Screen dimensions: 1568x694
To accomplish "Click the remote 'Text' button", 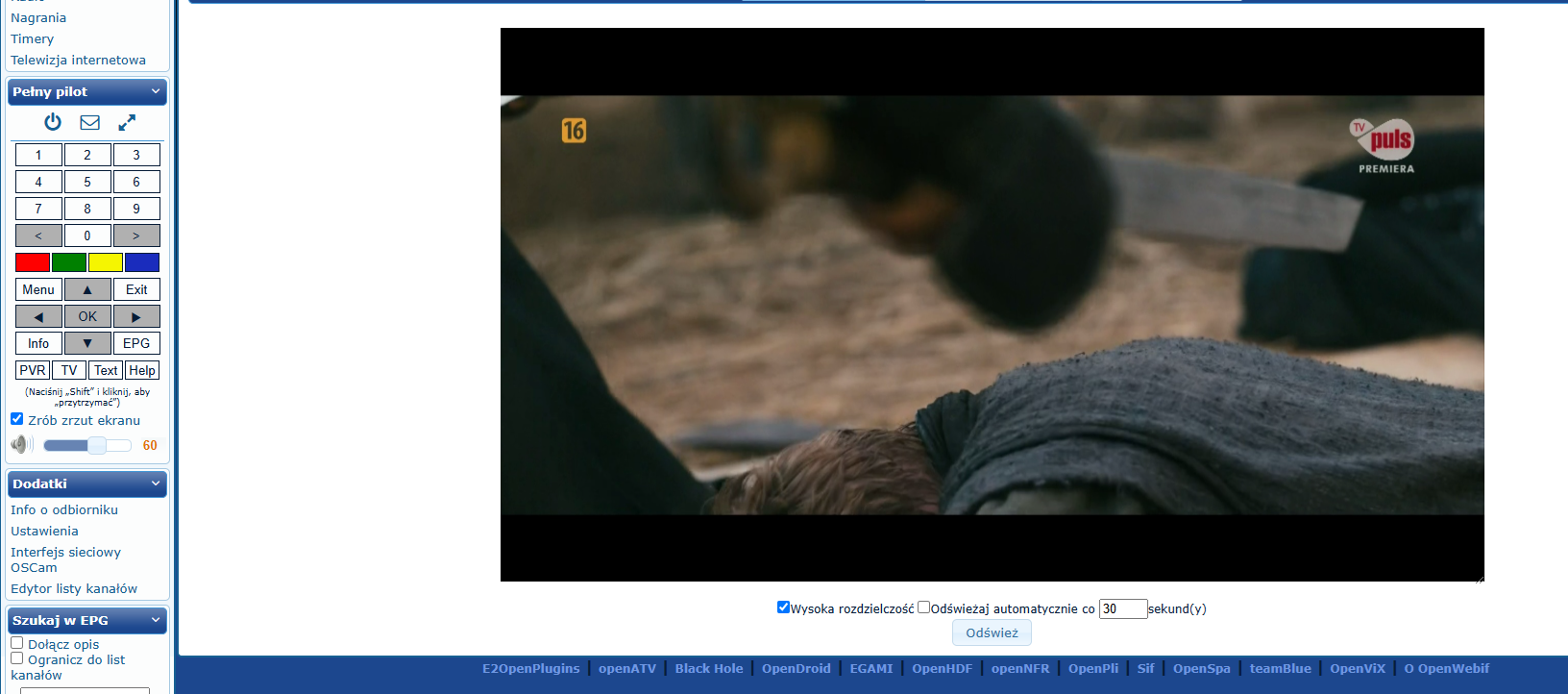I will (106, 370).
